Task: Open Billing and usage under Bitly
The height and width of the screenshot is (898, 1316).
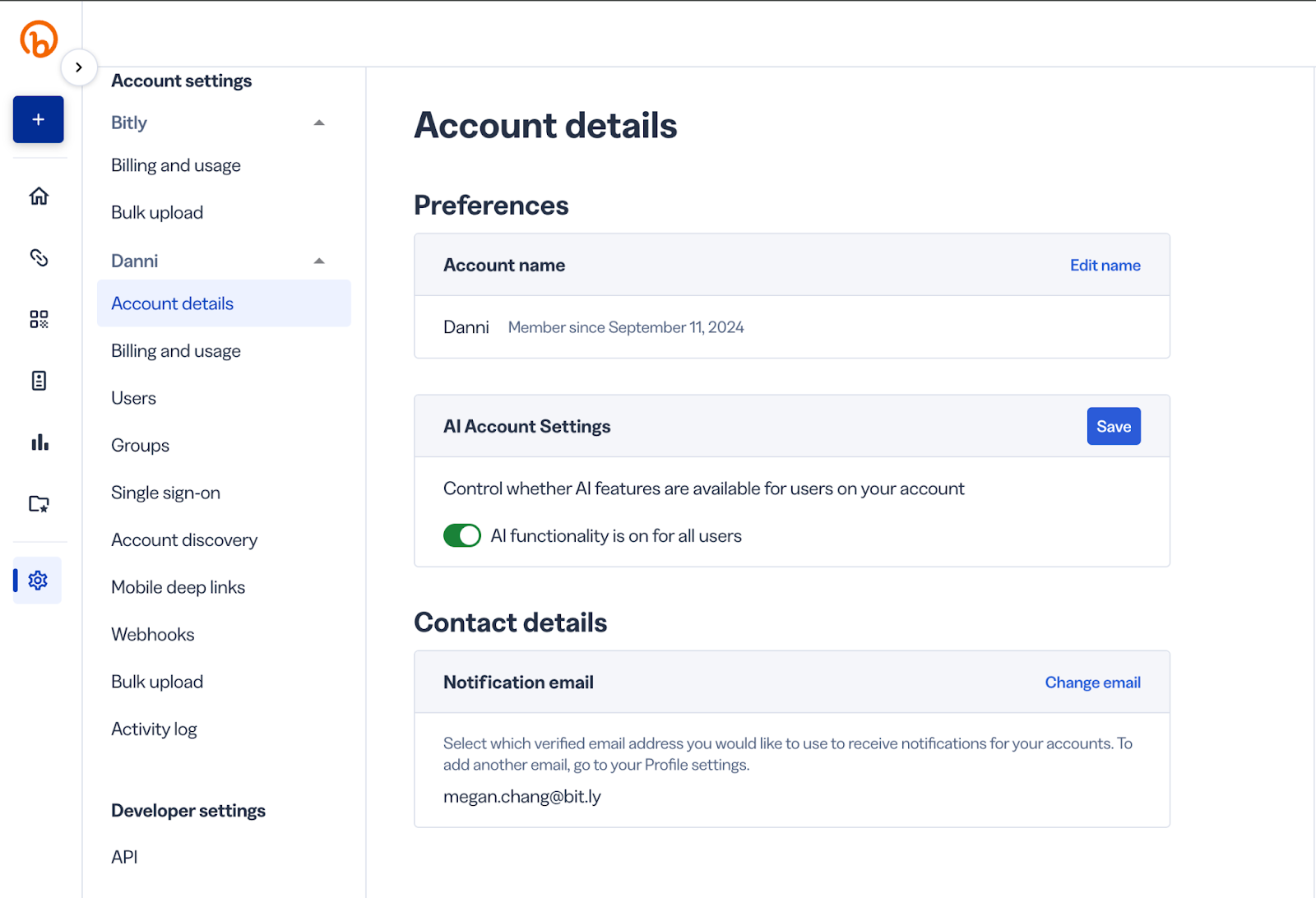Action: (176, 165)
